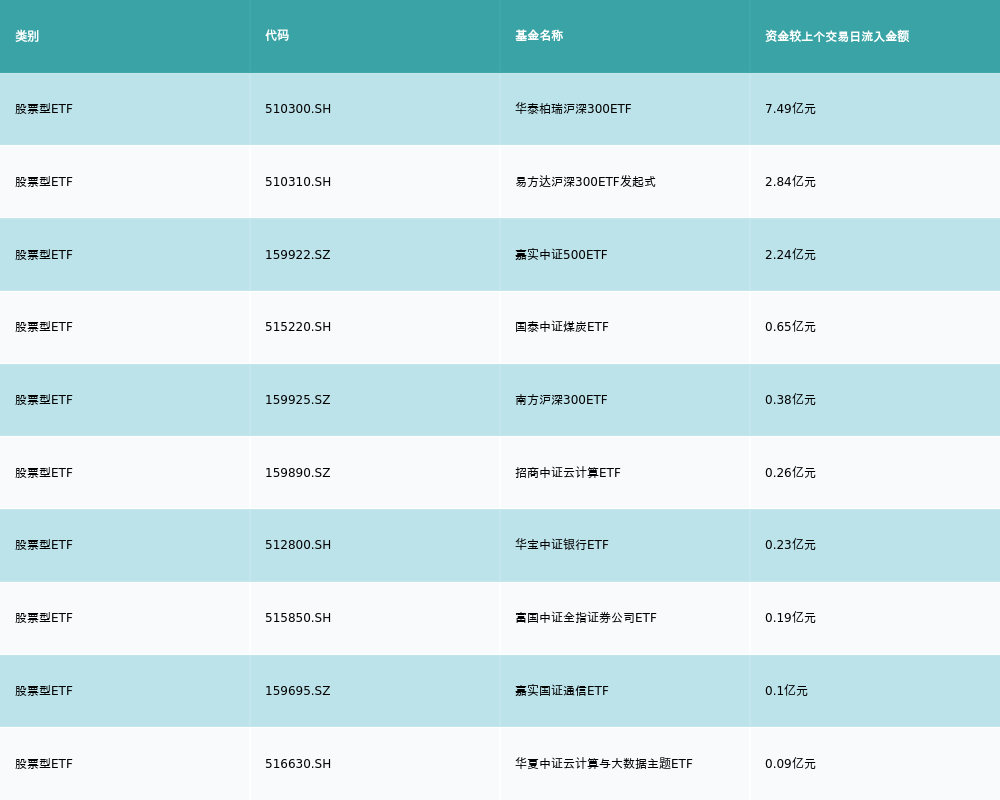Select fund code 516630.SH
Viewport: 1000px width, 800px height.
(298, 764)
